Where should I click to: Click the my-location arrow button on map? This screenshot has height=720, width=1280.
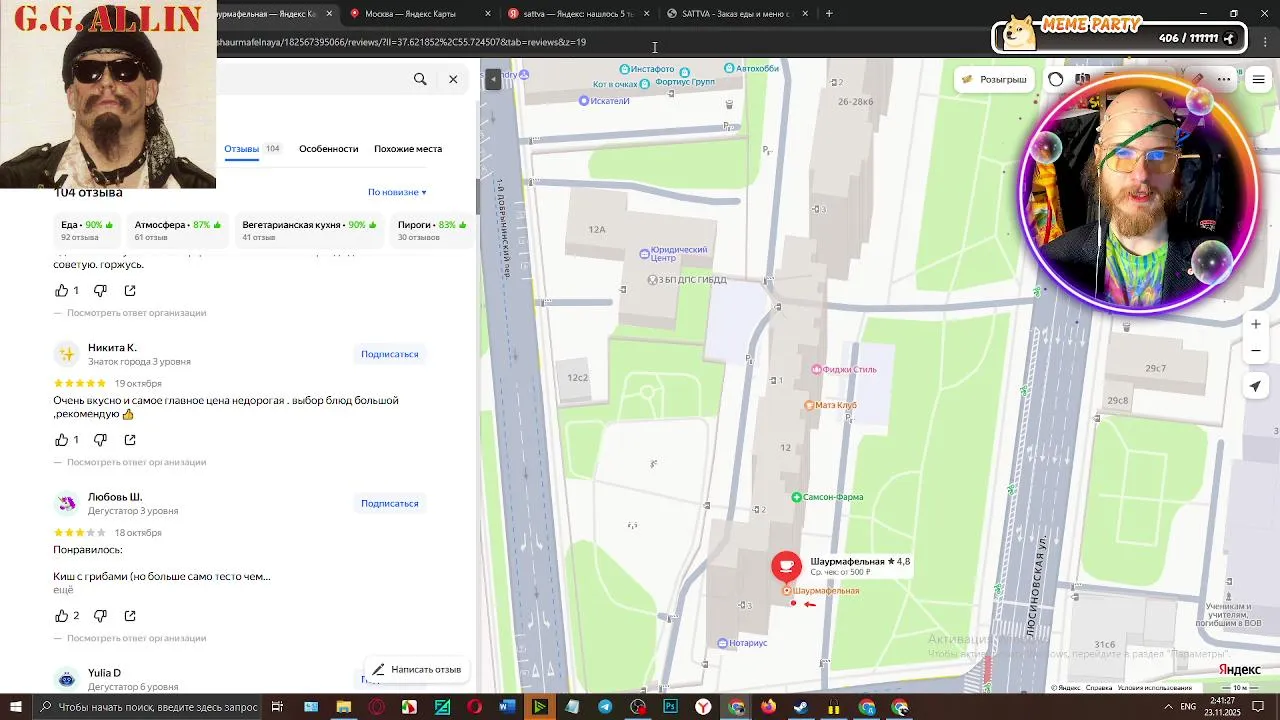[1256, 386]
